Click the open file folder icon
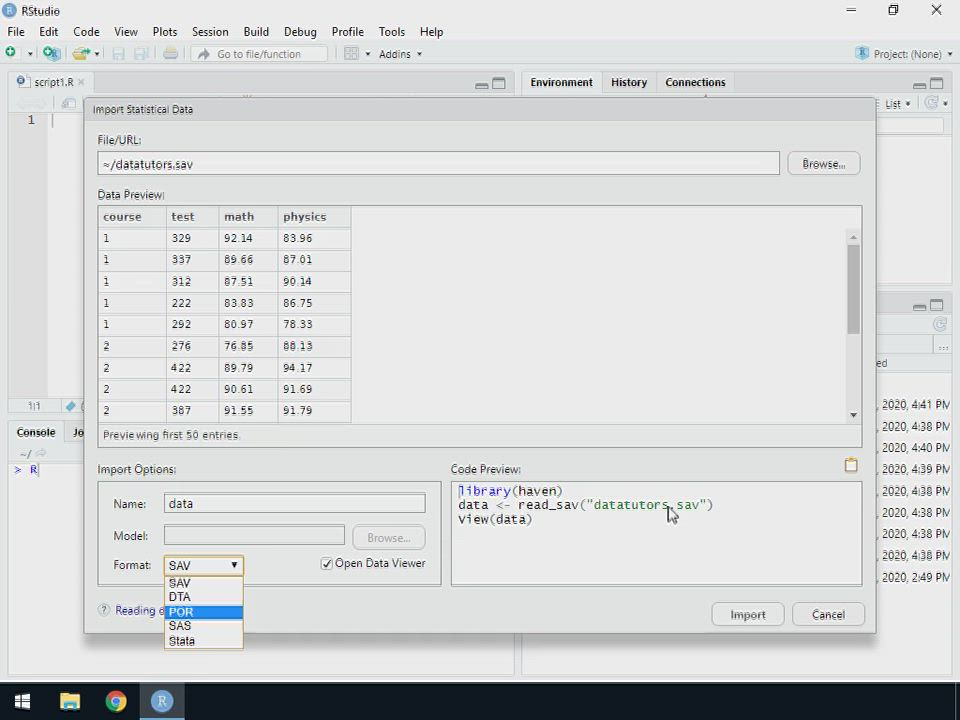This screenshot has width=960, height=720. (80, 54)
